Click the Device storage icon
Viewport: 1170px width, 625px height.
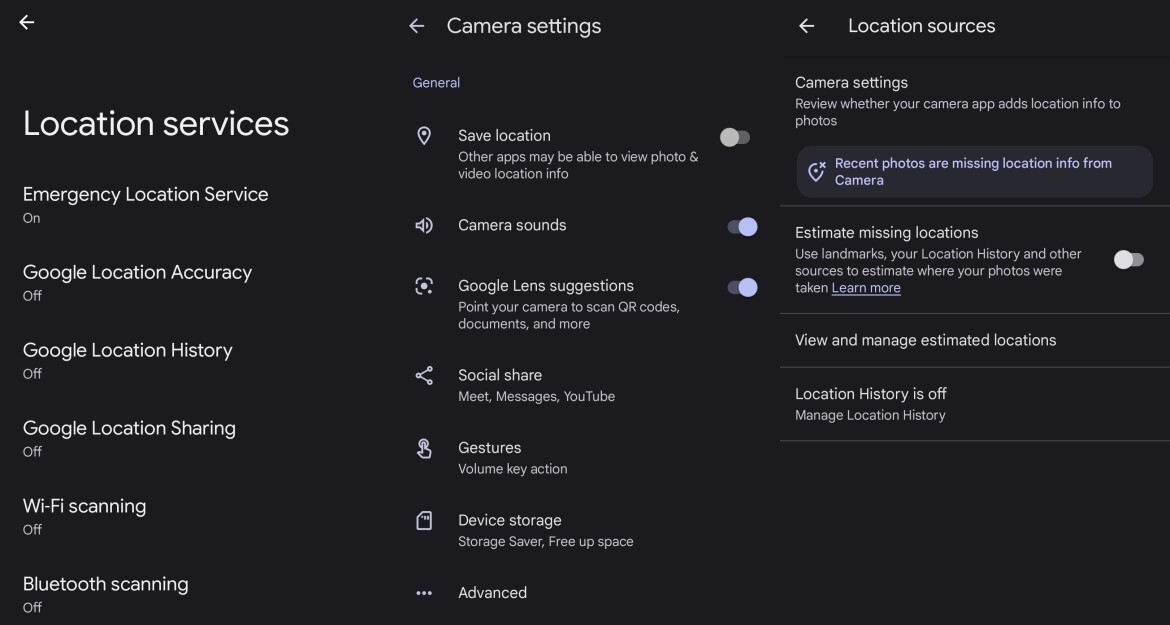[423, 519]
